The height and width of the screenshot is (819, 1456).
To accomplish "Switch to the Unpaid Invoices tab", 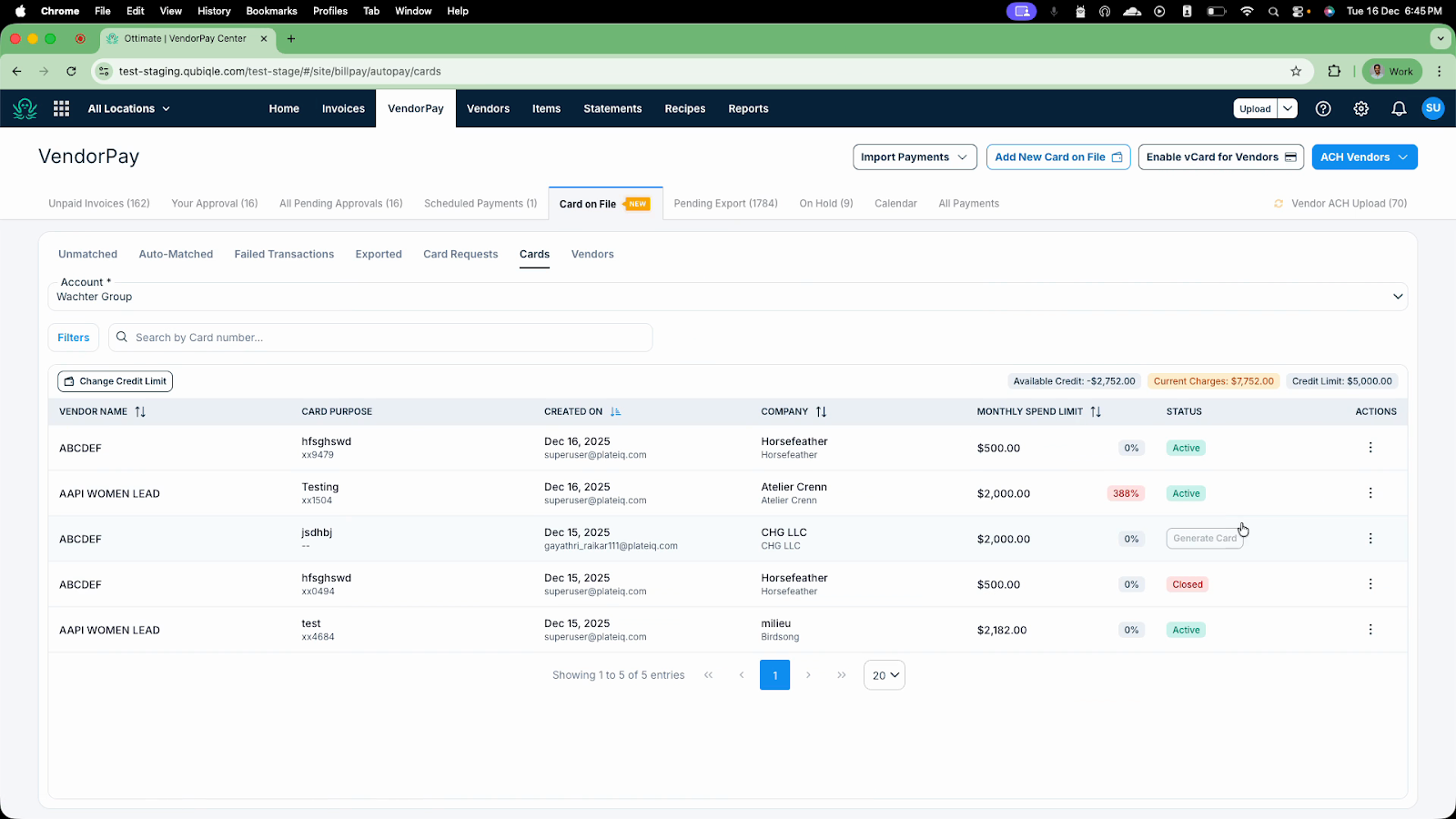I will 99,204.
